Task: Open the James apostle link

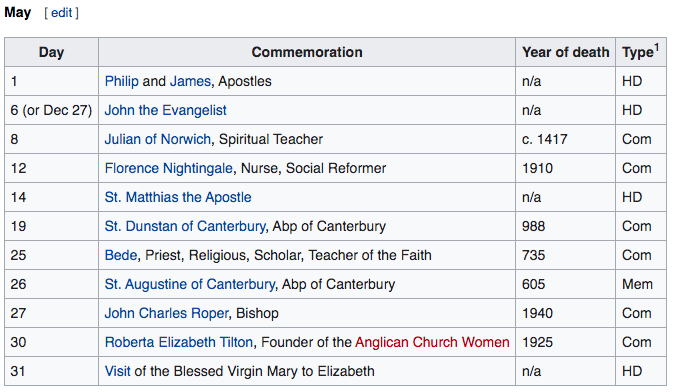Action: pos(190,81)
